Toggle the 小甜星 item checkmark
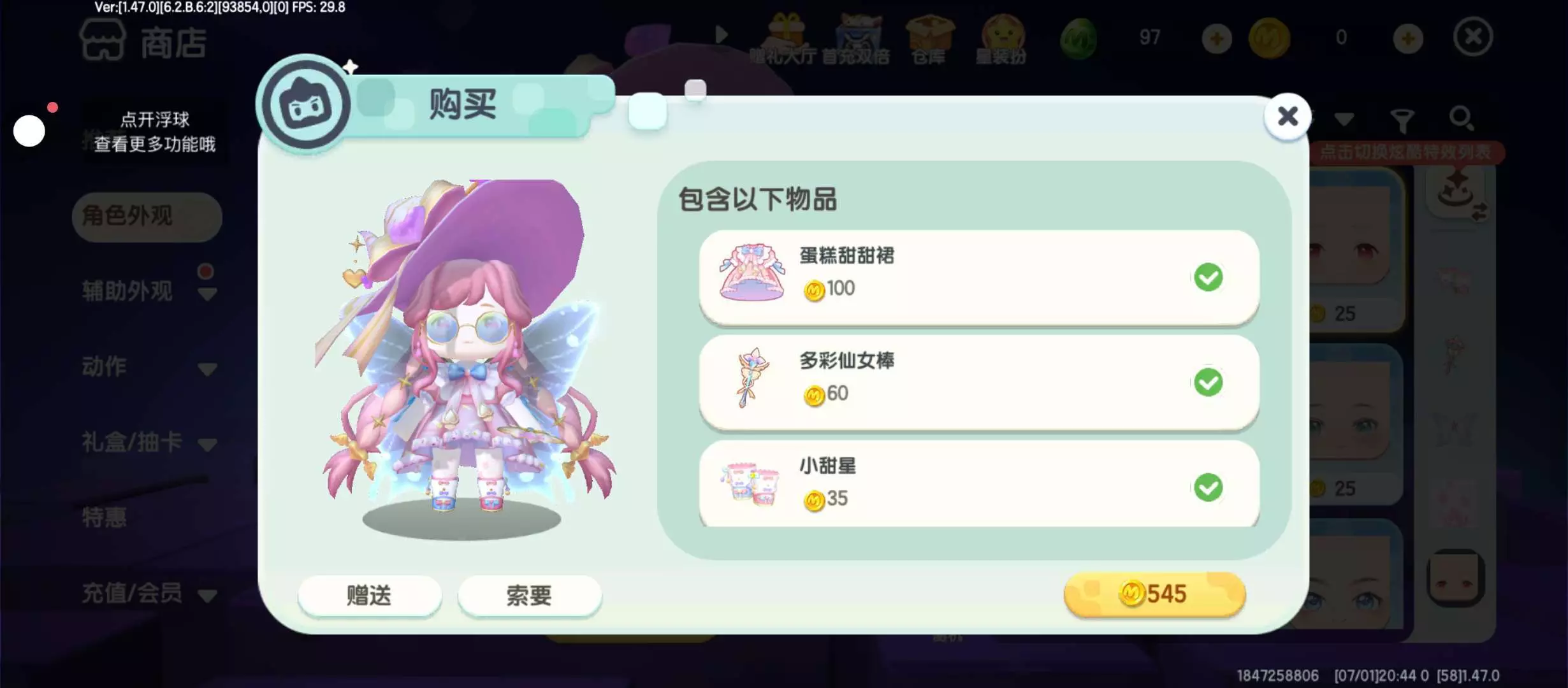The width and height of the screenshot is (1568, 688). pyautogui.click(x=1208, y=487)
